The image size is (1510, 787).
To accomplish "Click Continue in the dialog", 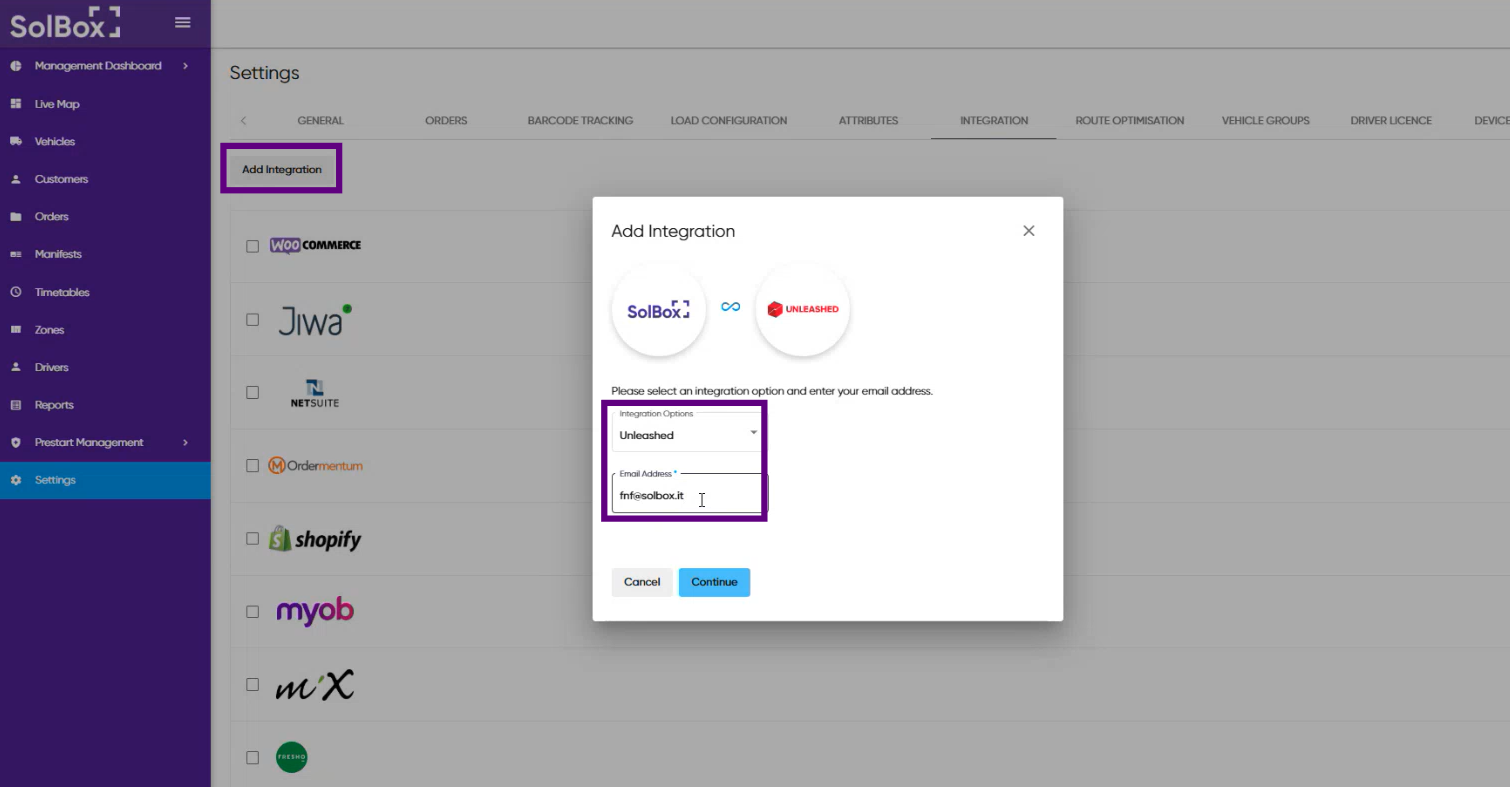I will 714,582.
